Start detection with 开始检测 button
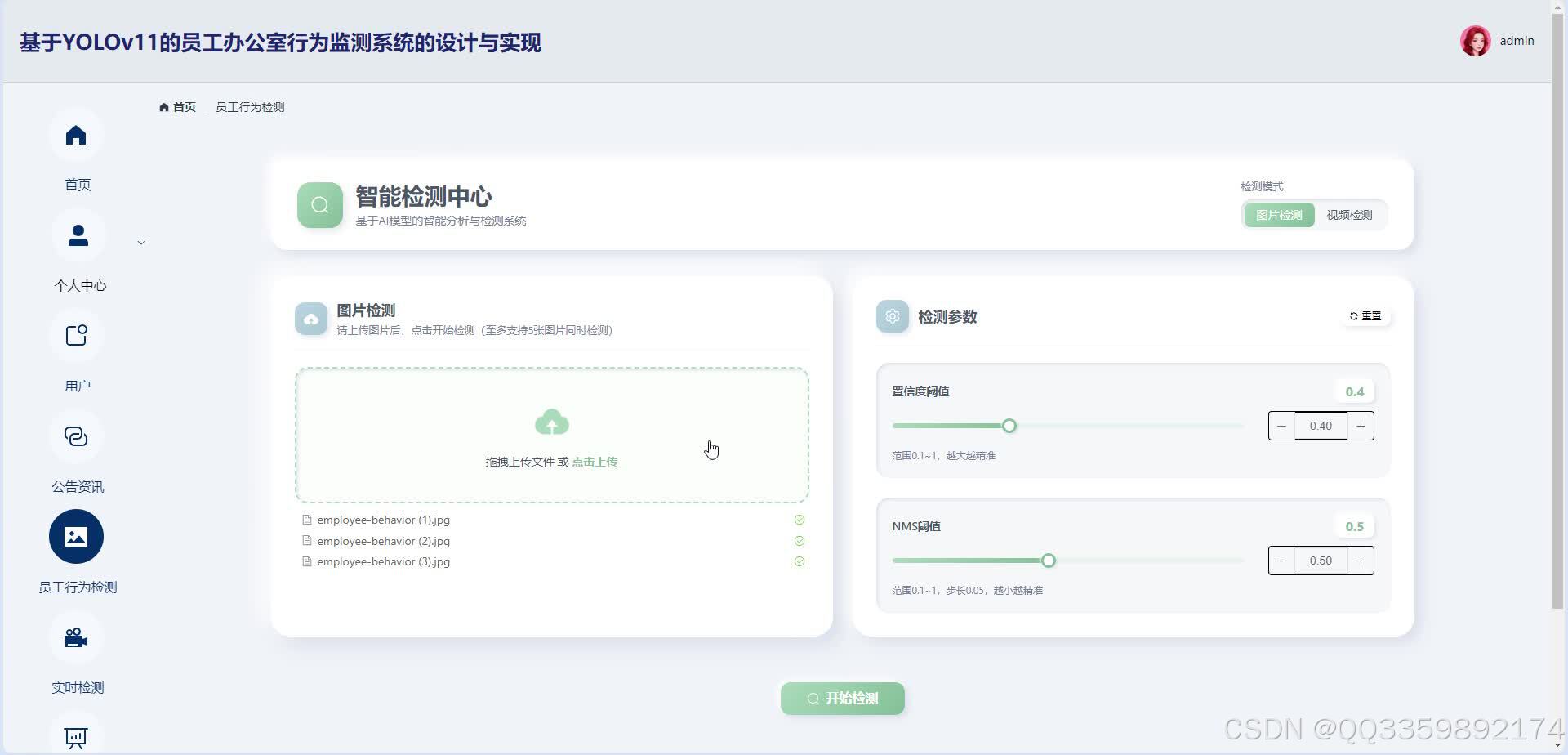The width and height of the screenshot is (1568, 755). click(x=843, y=699)
